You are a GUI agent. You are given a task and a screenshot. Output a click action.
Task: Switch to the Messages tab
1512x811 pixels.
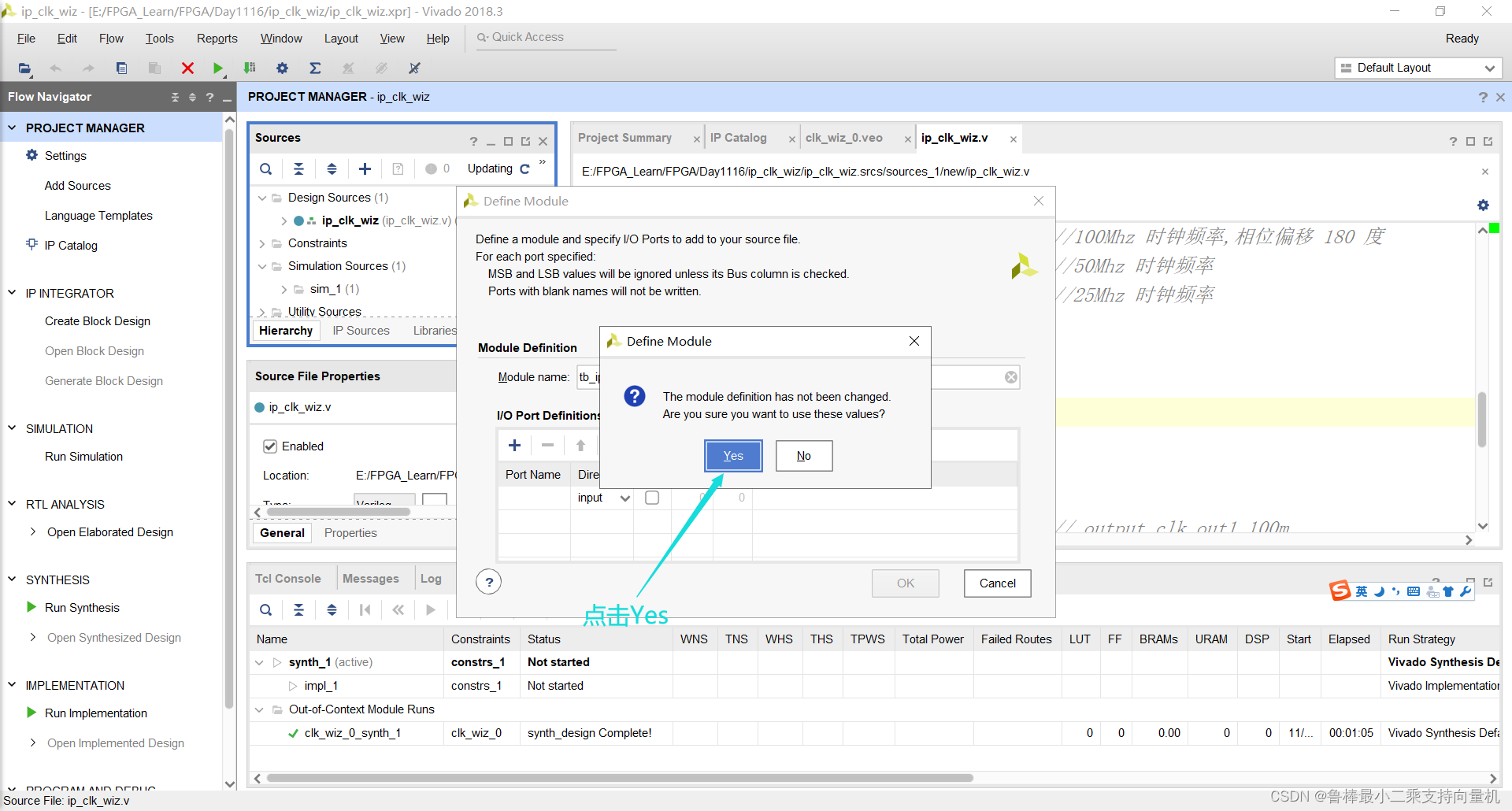[370, 579]
